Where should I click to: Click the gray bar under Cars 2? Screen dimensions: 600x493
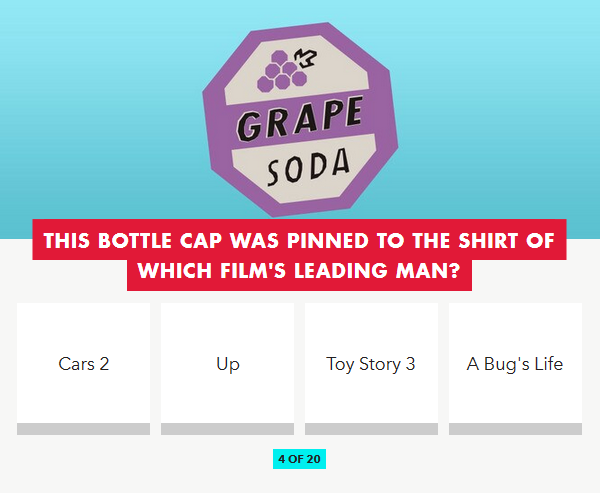[83, 429]
